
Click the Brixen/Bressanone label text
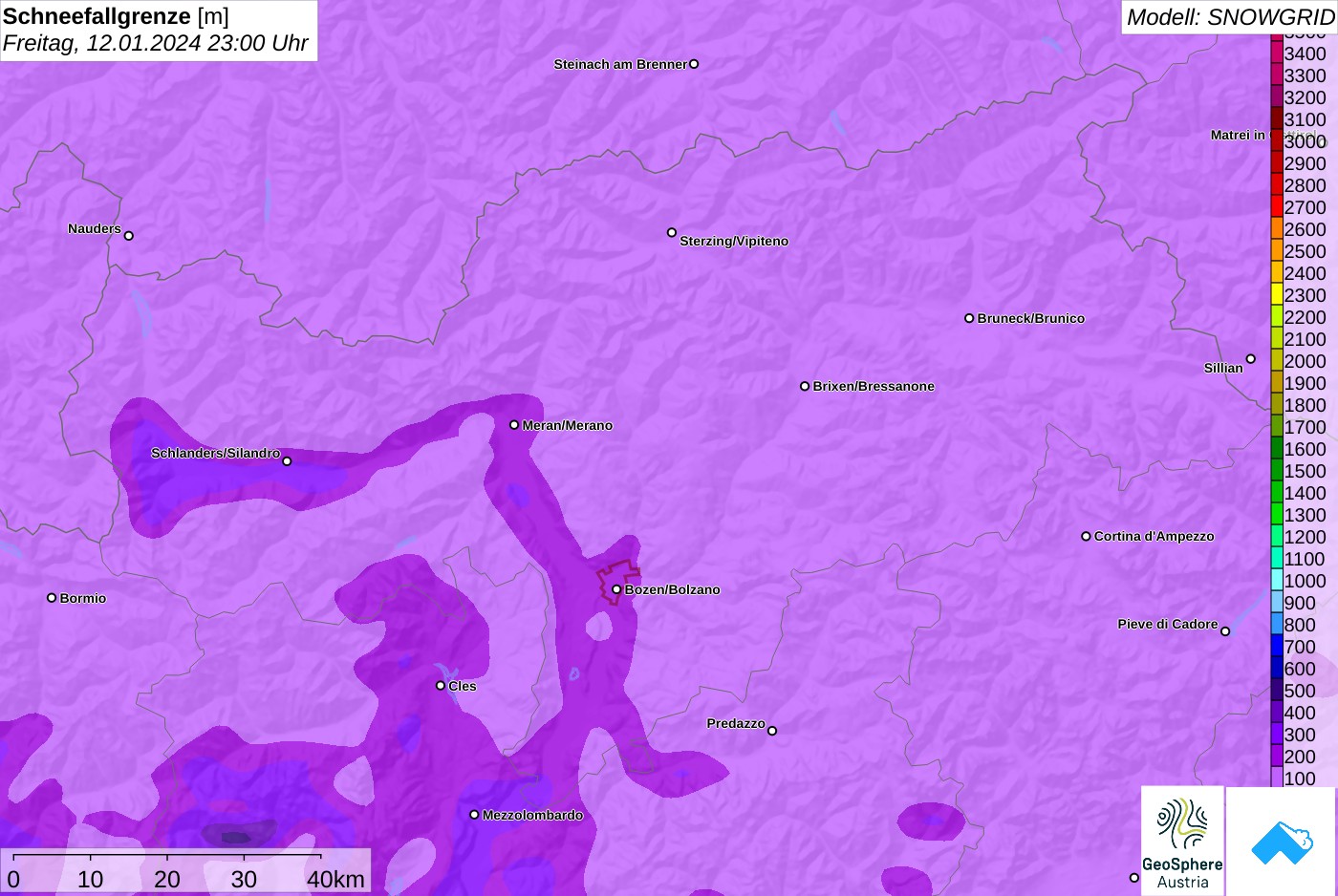coord(874,386)
